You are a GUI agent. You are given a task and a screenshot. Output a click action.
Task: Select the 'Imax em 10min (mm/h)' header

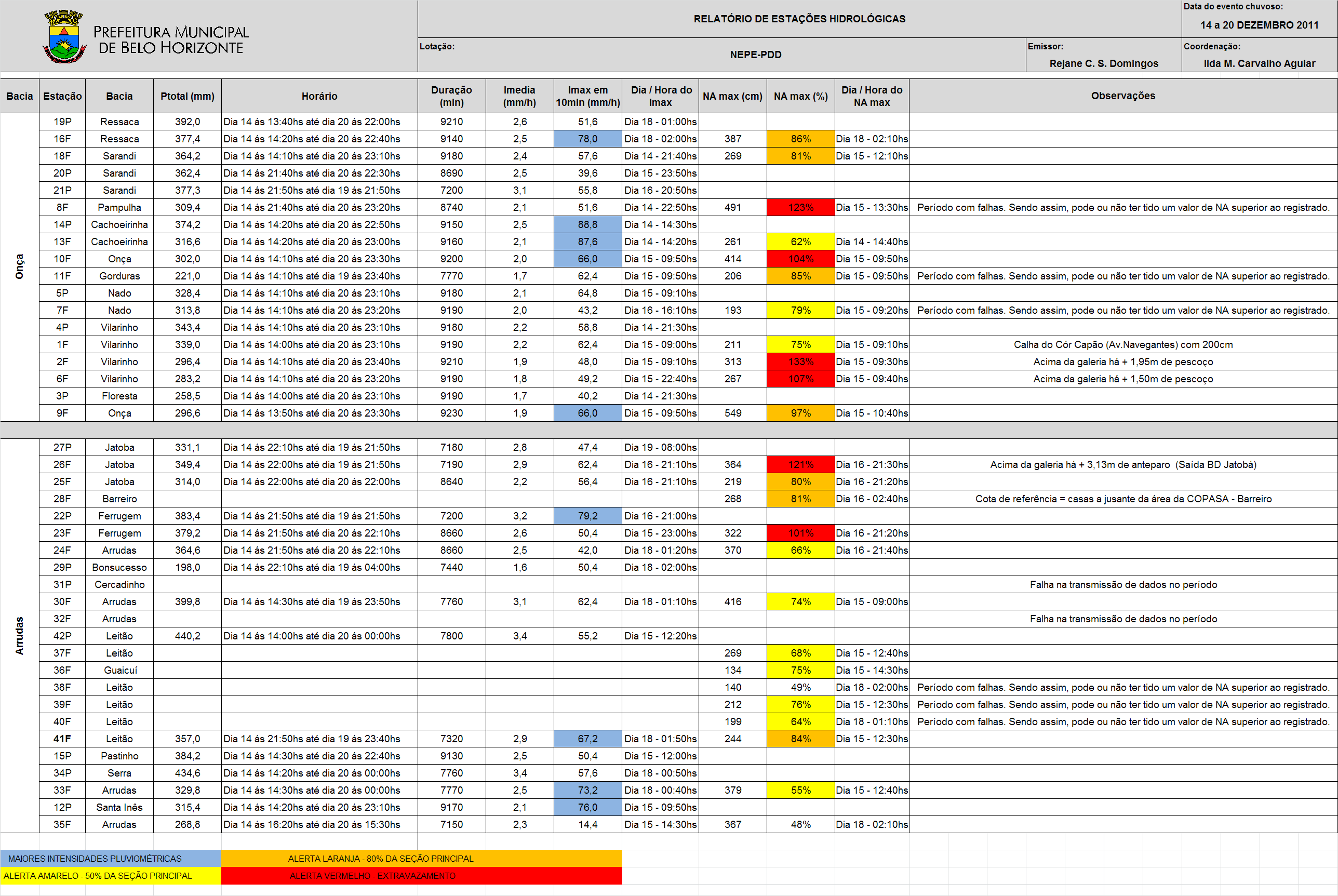tap(588, 96)
